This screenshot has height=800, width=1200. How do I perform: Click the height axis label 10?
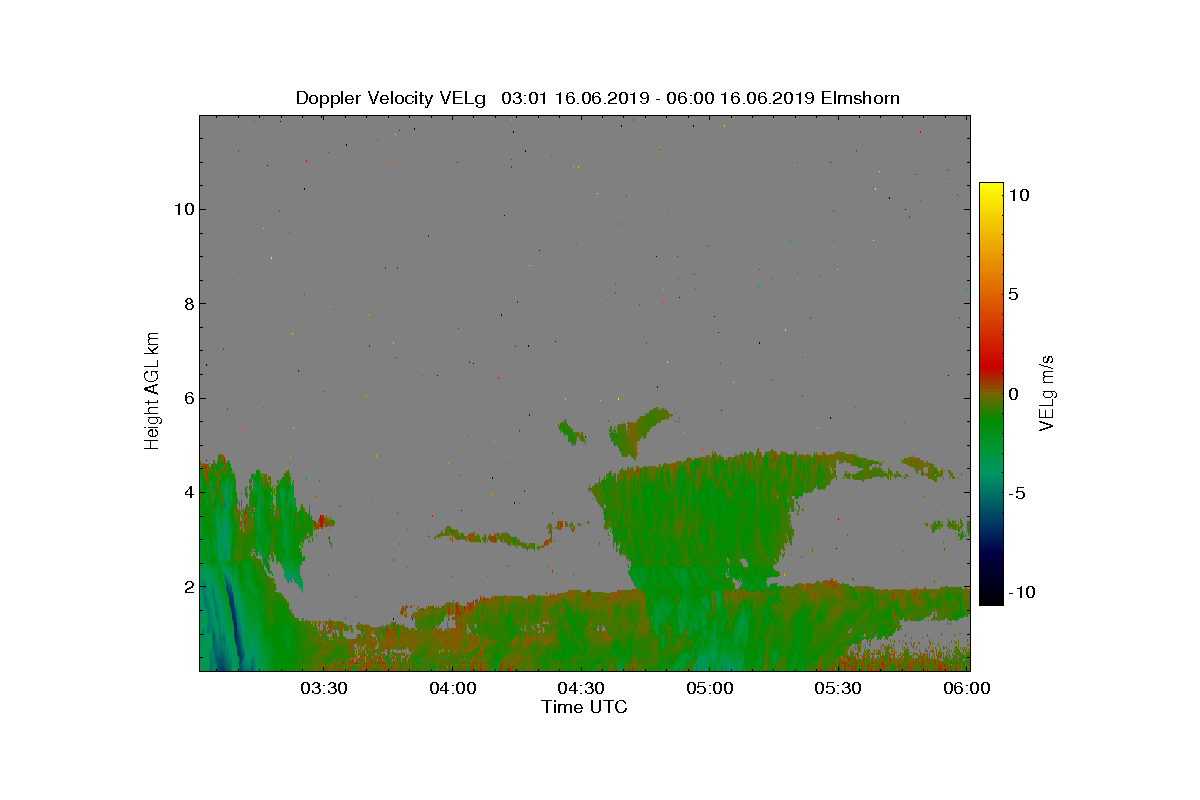(x=182, y=209)
